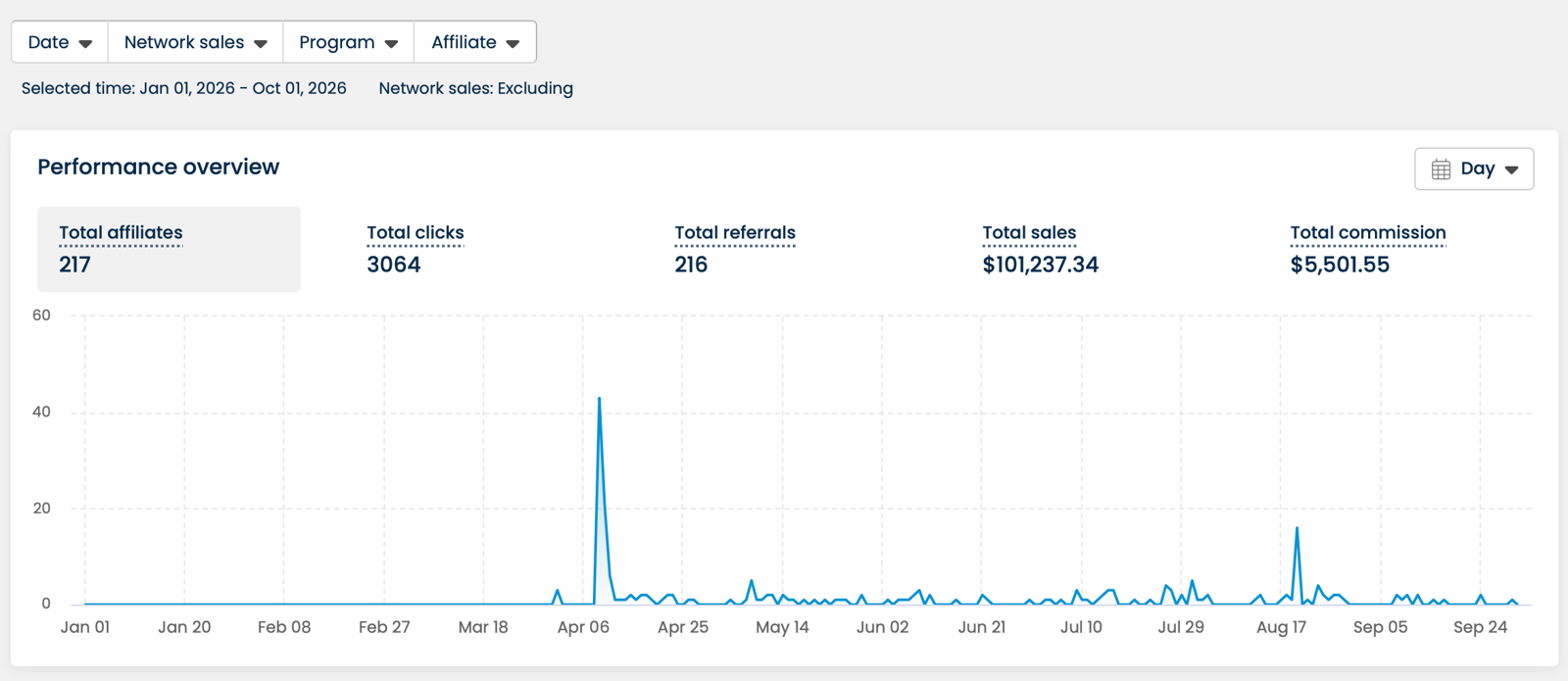Click the Jun 02 axis label
The width and height of the screenshot is (1568, 681).
[882, 627]
